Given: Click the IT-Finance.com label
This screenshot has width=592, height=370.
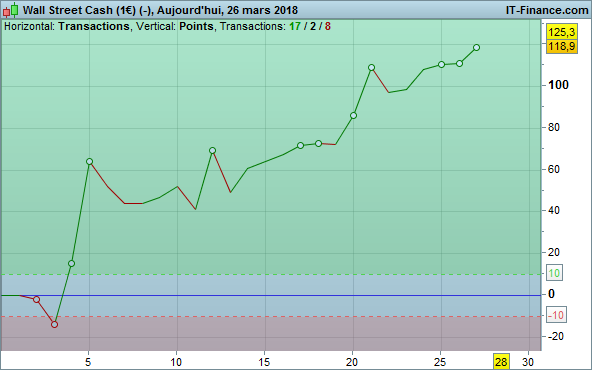Looking at the screenshot, I should (x=547, y=10).
